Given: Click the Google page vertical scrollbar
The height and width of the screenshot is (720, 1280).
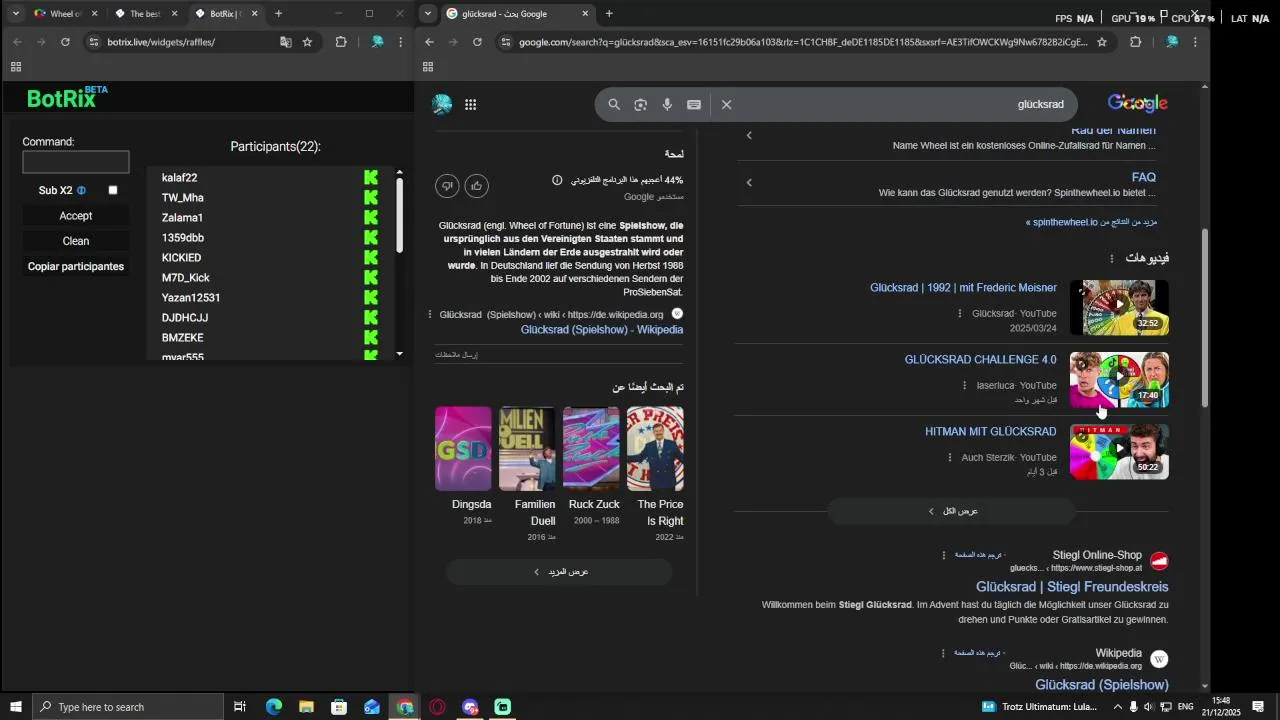Looking at the screenshot, I should click(x=1205, y=318).
